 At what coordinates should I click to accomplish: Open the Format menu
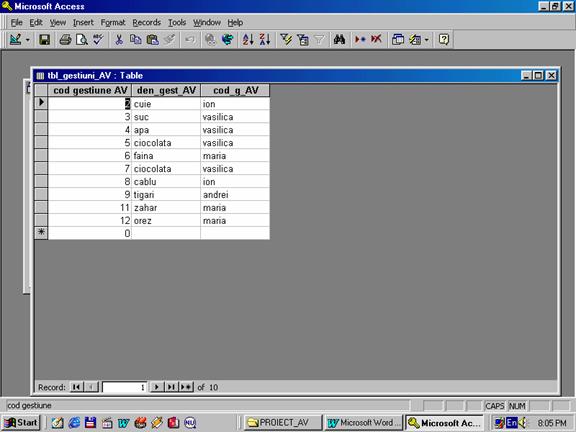113,23
